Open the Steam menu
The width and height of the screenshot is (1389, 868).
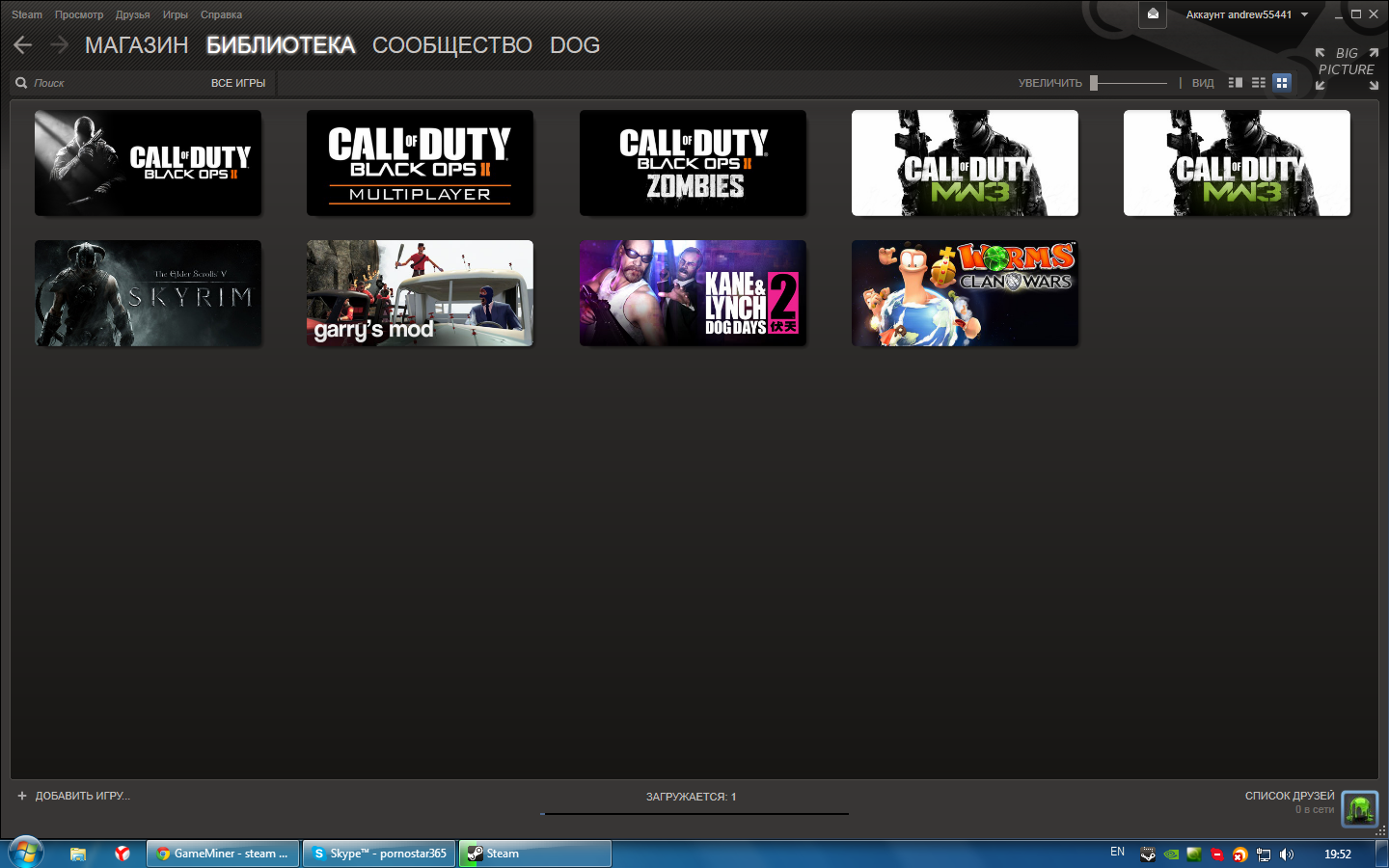(27, 14)
